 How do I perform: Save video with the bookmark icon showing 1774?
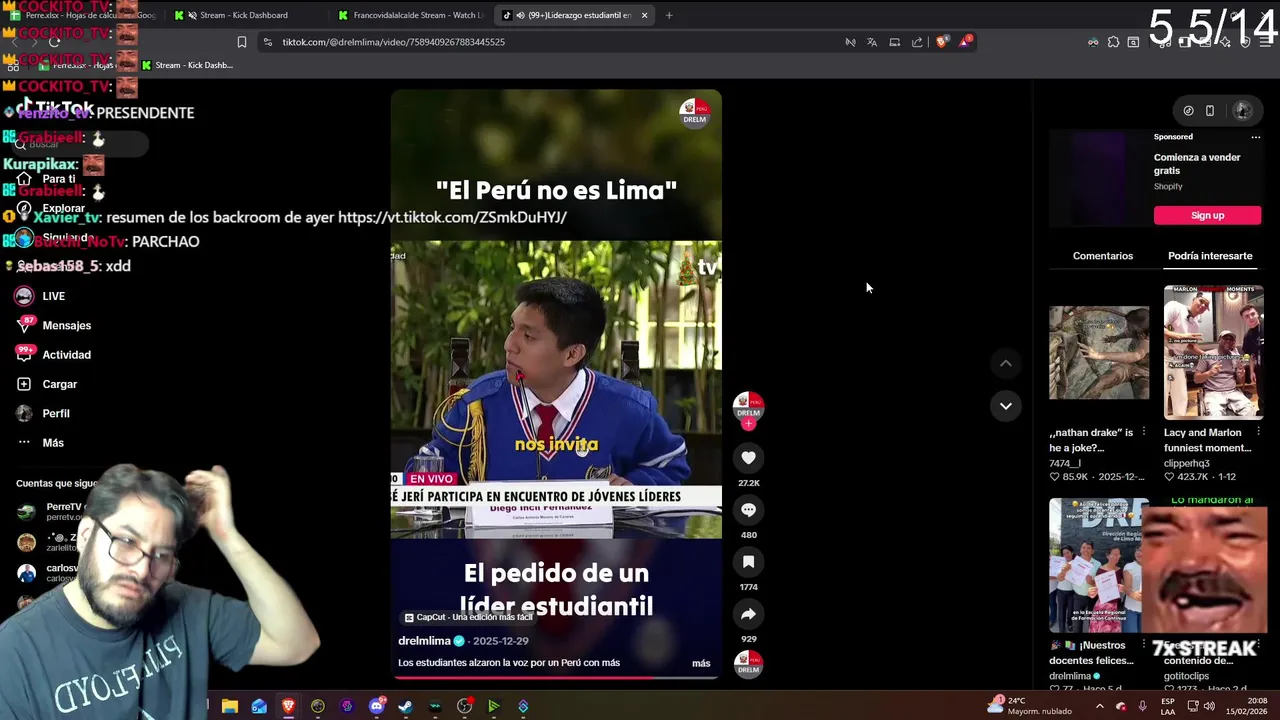point(748,562)
